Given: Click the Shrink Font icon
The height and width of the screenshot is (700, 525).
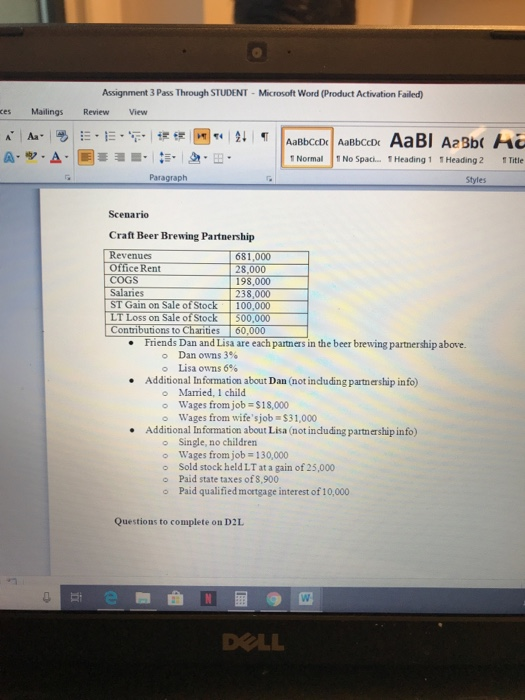Looking at the screenshot, I should coord(10,135).
